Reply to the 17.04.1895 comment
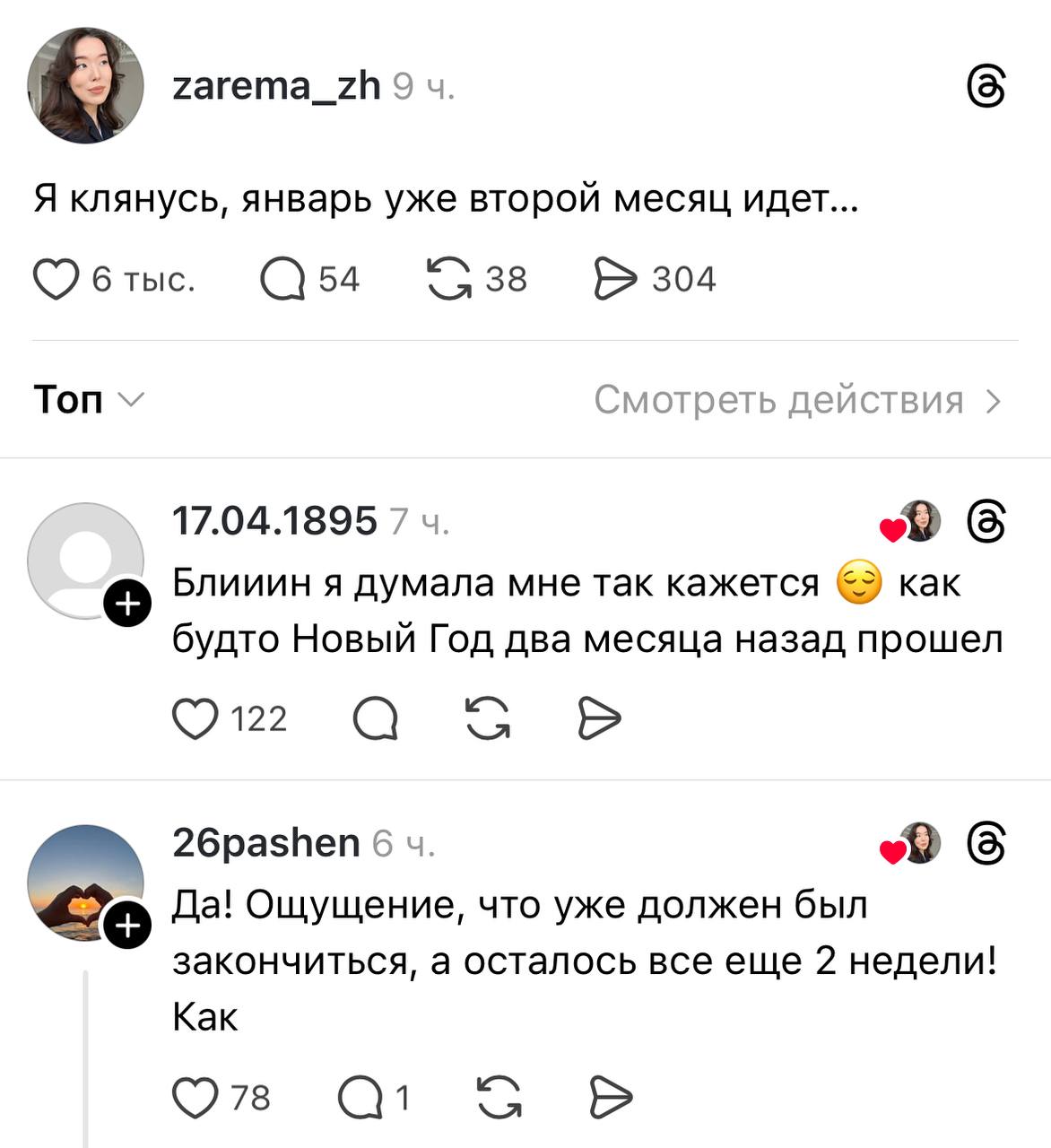 pyautogui.click(x=376, y=718)
